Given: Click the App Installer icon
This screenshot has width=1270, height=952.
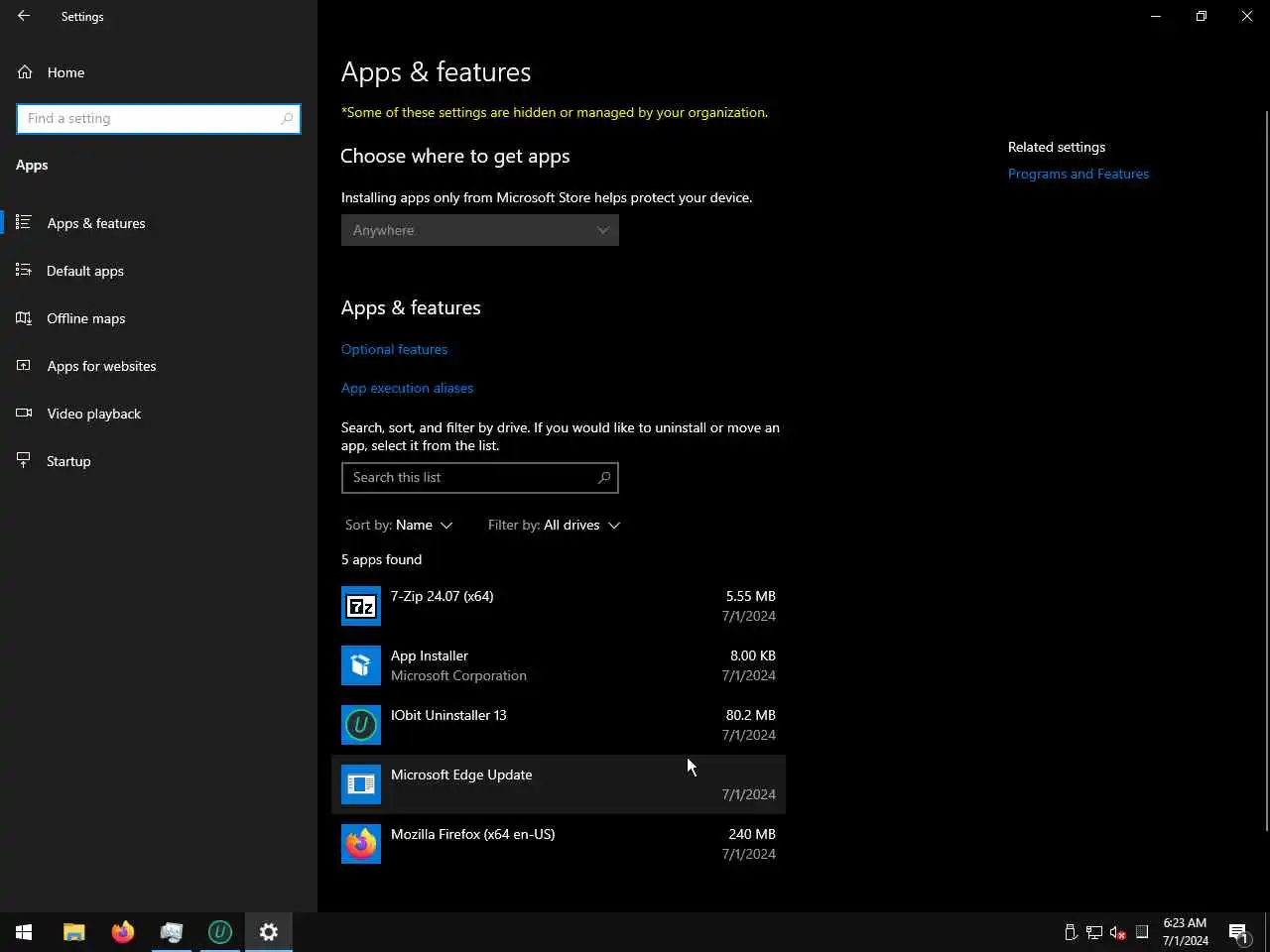Looking at the screenshot, I should pos(361,665).
